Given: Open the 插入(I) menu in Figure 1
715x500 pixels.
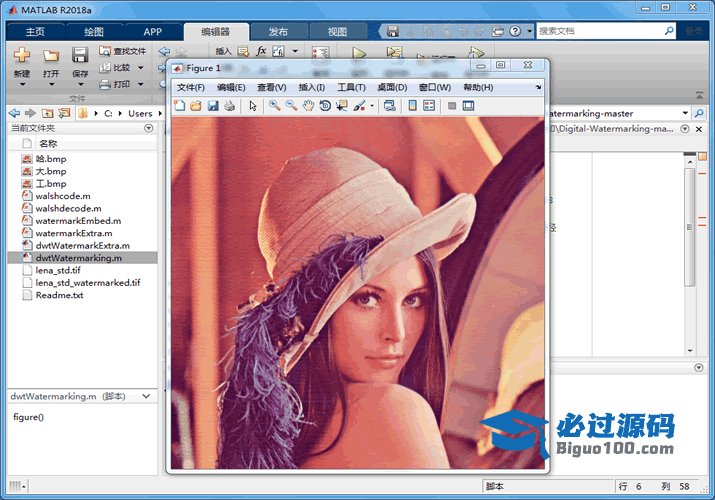Looking at the screenshot, I should [x=312, y=87].
